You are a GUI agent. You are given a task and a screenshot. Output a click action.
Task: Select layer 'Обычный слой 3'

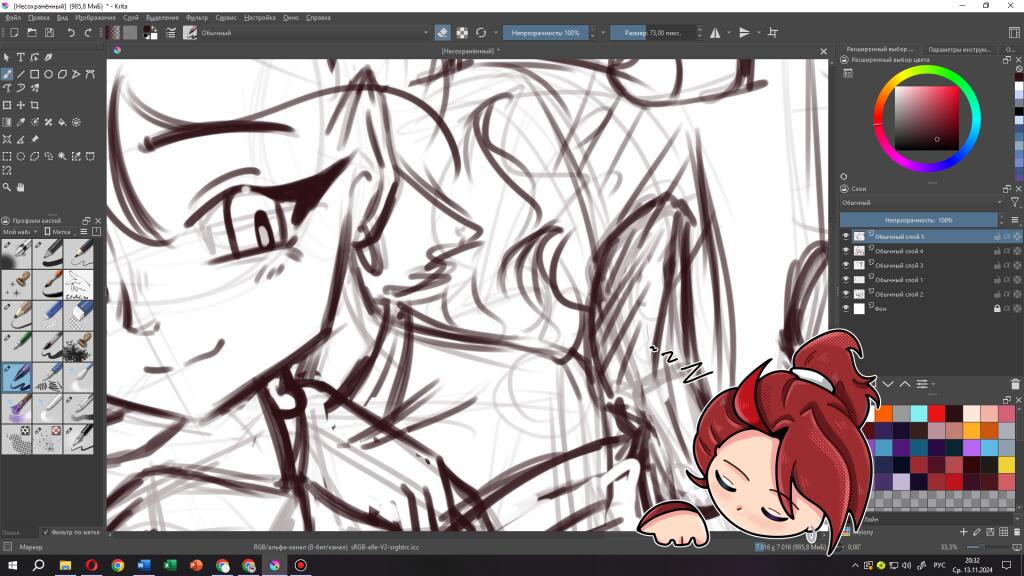[x=899, y=265]
